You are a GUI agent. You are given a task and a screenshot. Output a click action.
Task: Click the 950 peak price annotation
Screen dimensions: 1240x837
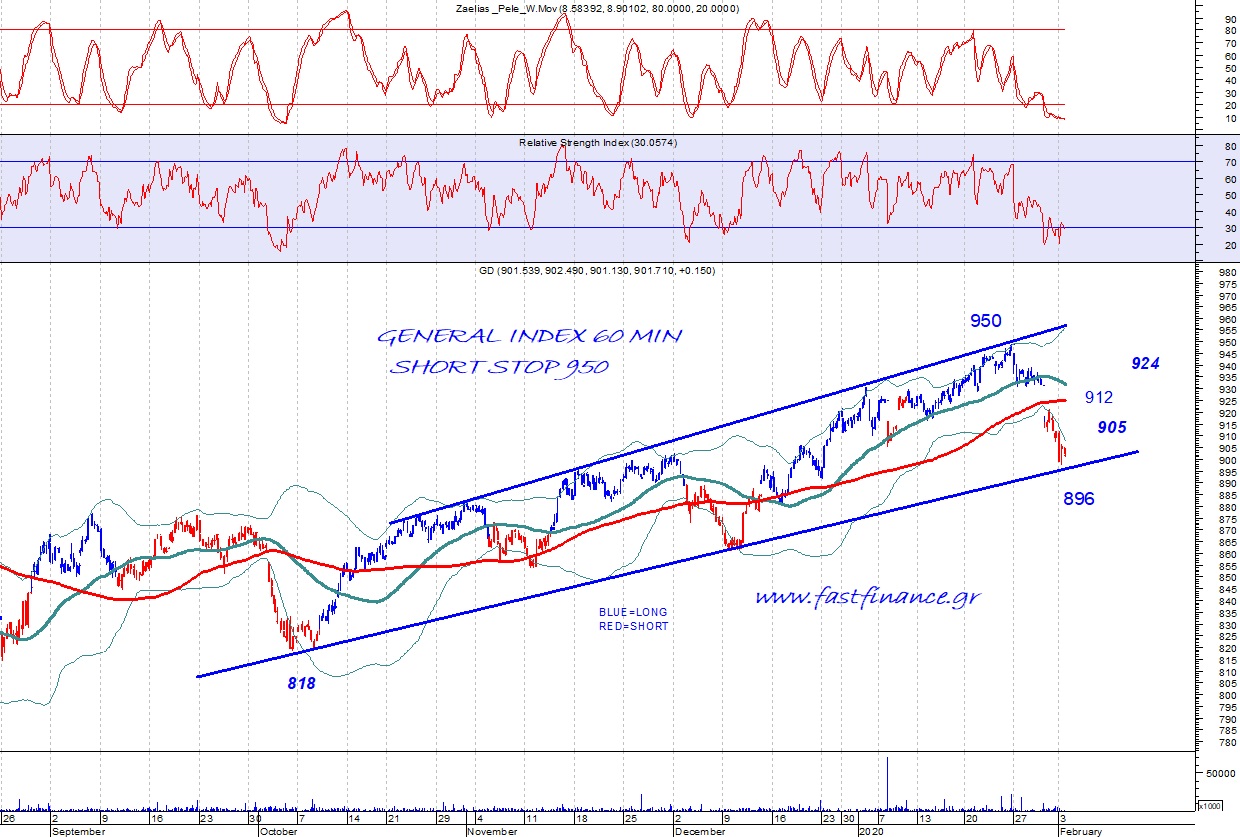tap(986, 321)
